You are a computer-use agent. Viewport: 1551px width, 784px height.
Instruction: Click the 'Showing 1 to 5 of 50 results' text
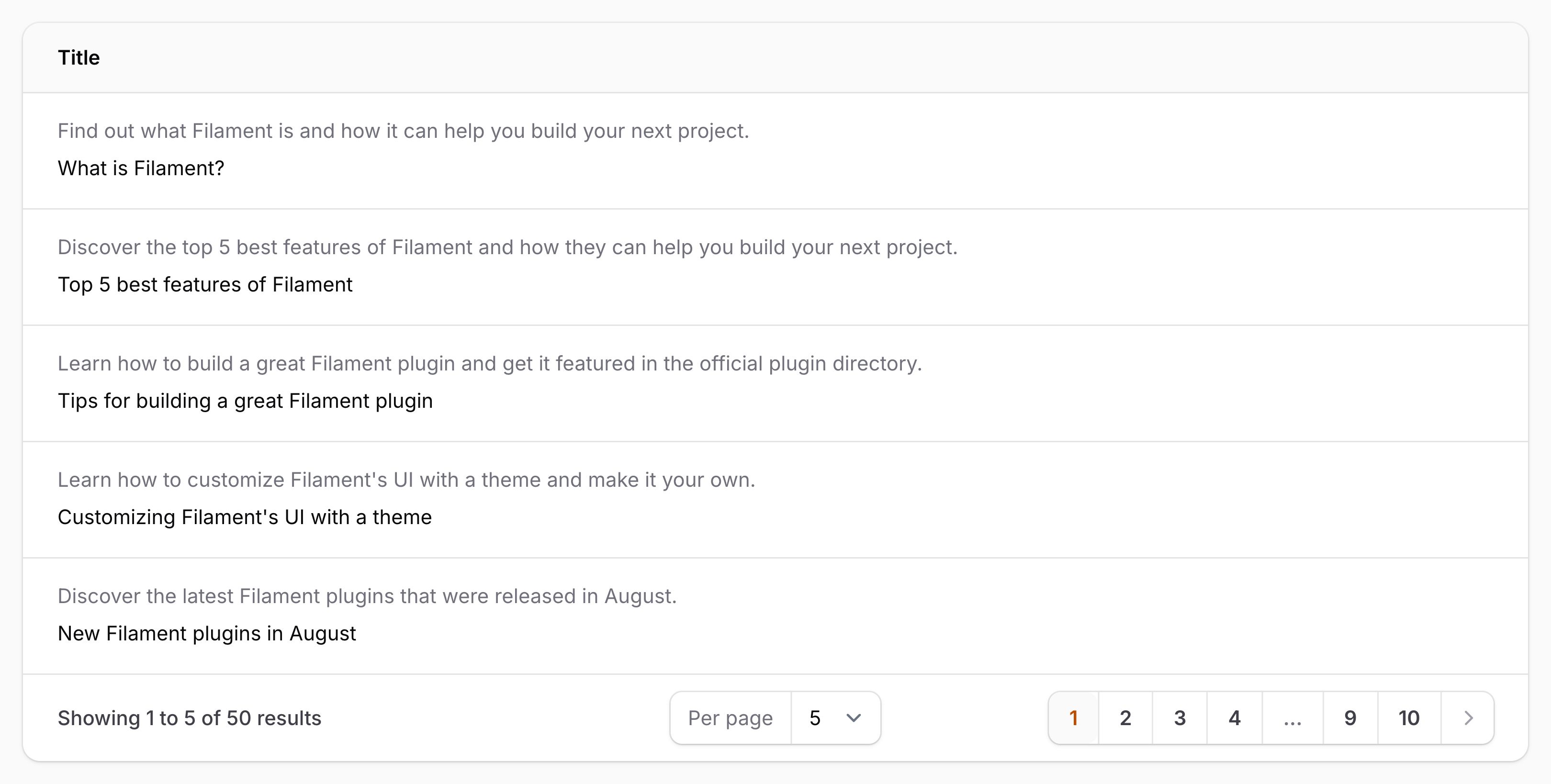click(x=190, y=718)
